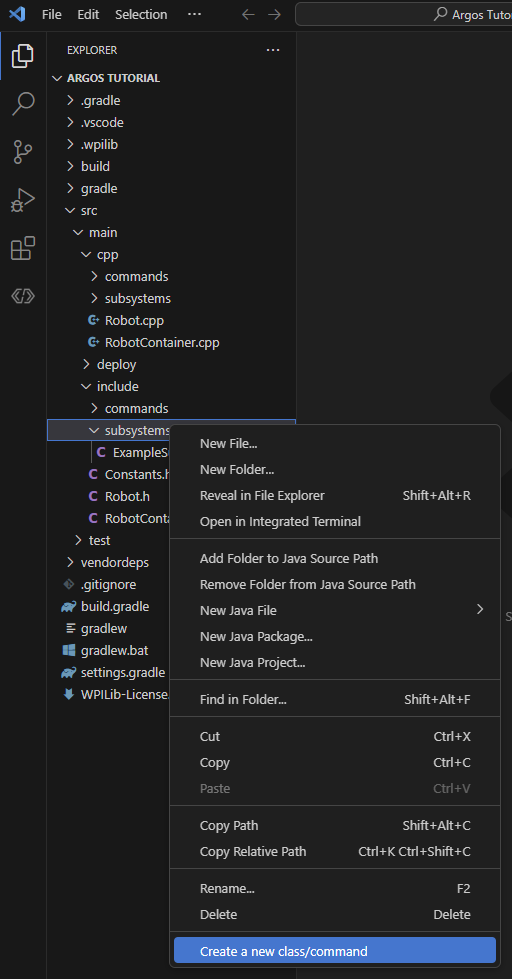This screenshot has height=979, width=512.
Task: Collapse the main folder
Action: (x=79, y=233)
